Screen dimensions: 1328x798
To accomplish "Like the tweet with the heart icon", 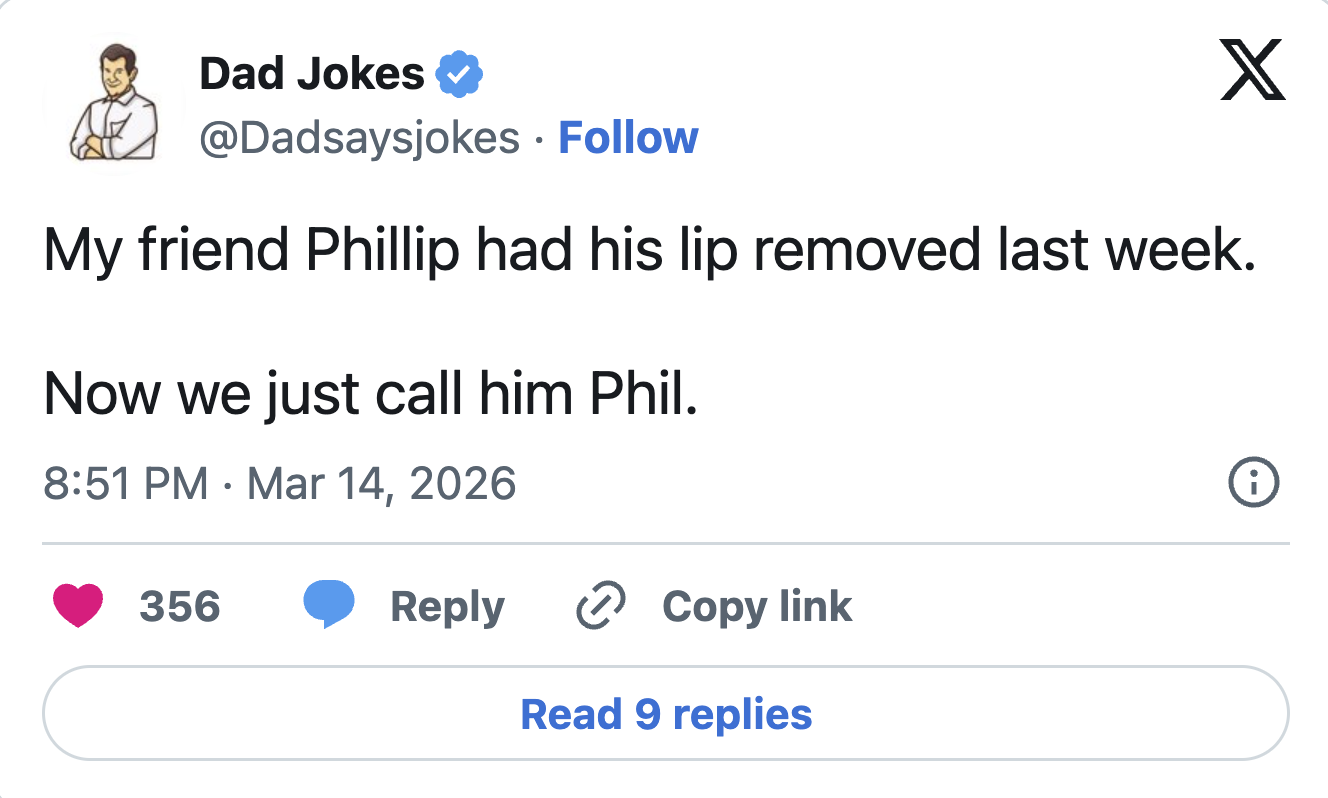I will tap(77, 606).
